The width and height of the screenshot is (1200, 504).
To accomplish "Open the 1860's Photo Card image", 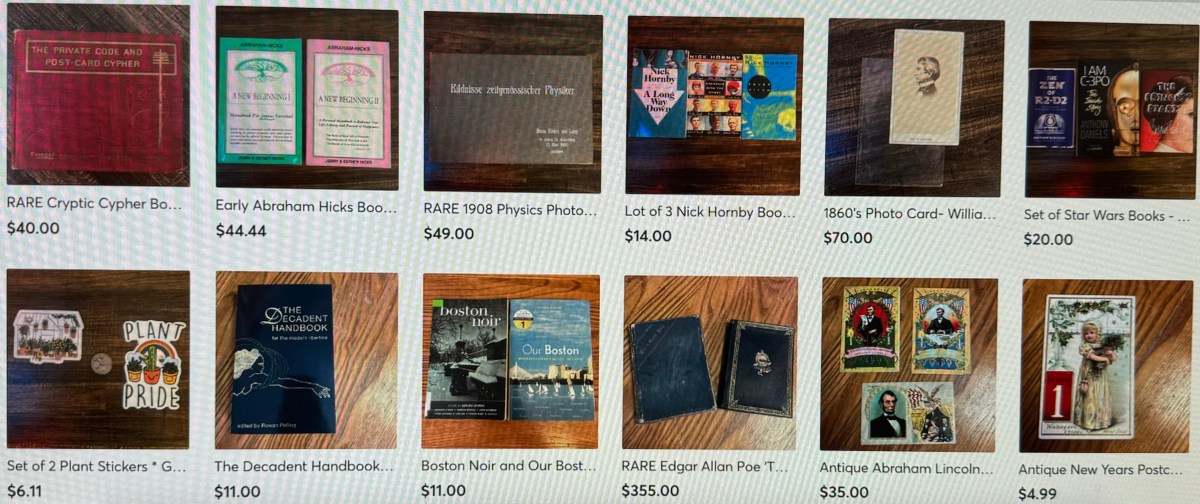I will point(915,108).
